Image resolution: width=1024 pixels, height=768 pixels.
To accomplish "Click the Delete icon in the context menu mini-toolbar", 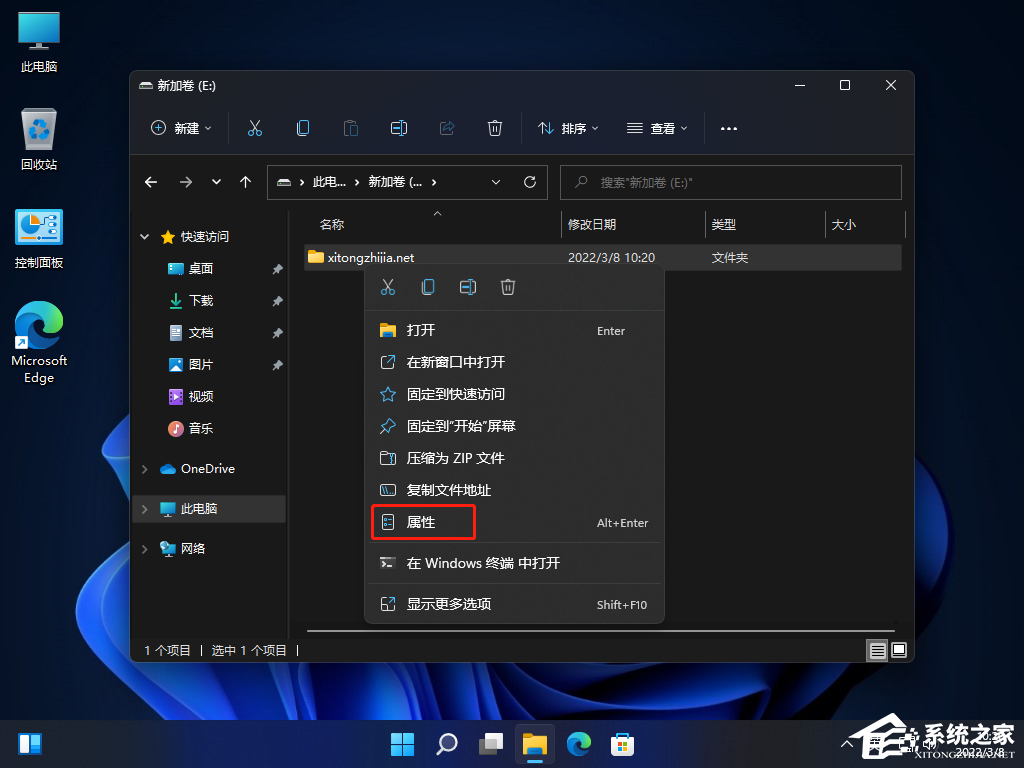I will coord(507,287).
